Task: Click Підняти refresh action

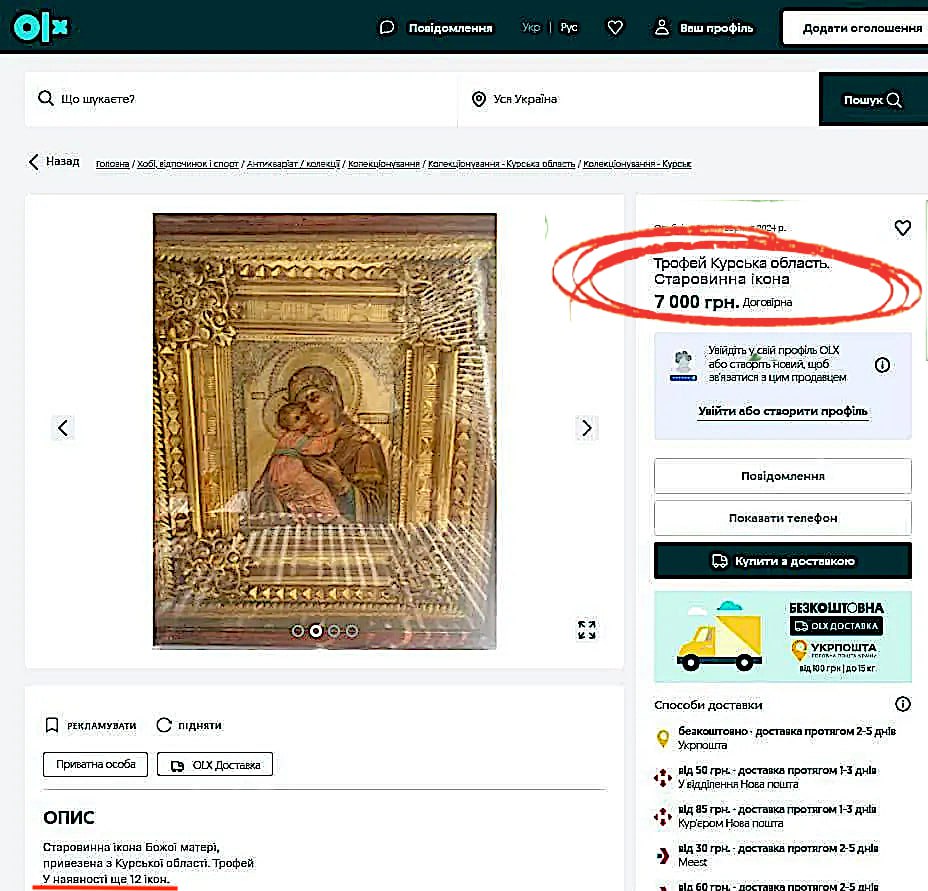Action: 189,725
